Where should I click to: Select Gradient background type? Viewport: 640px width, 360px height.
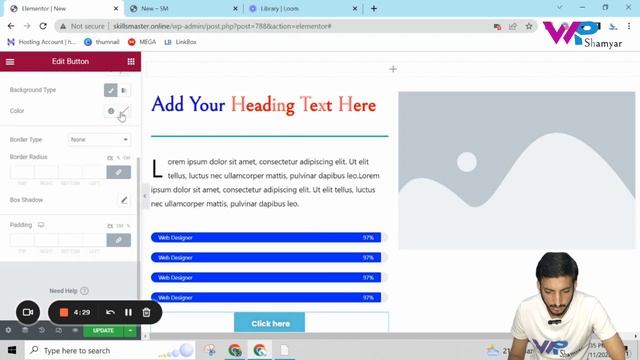(x=124, y=90)
